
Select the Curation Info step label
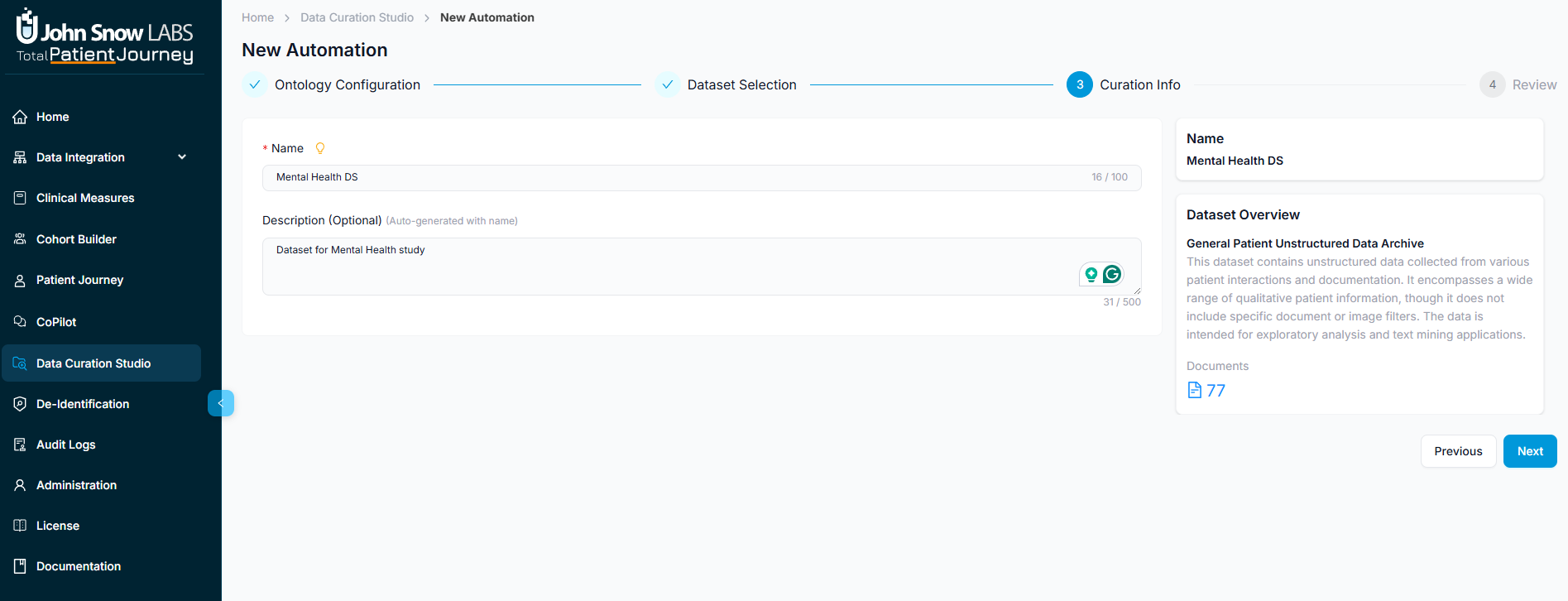1140,84
